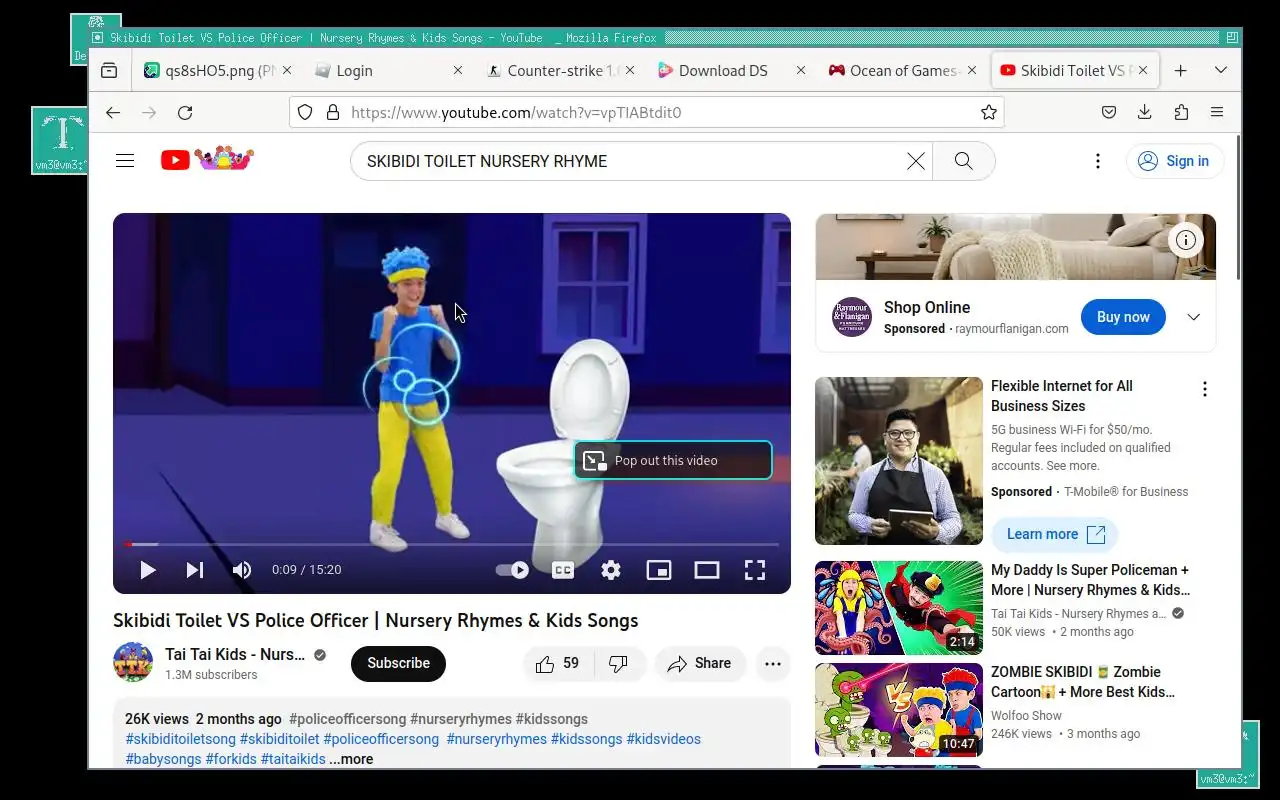Open YouTube guide hamburger menu
1280x800 pixels.
[x=125, y=160]
